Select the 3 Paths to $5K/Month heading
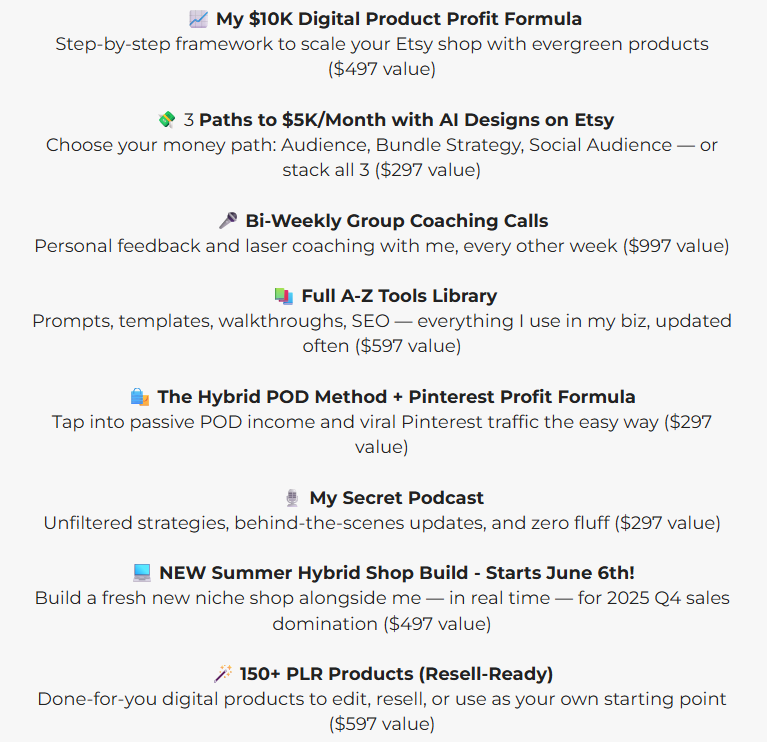Screen dimensions: 767x742 coord(399,120)
